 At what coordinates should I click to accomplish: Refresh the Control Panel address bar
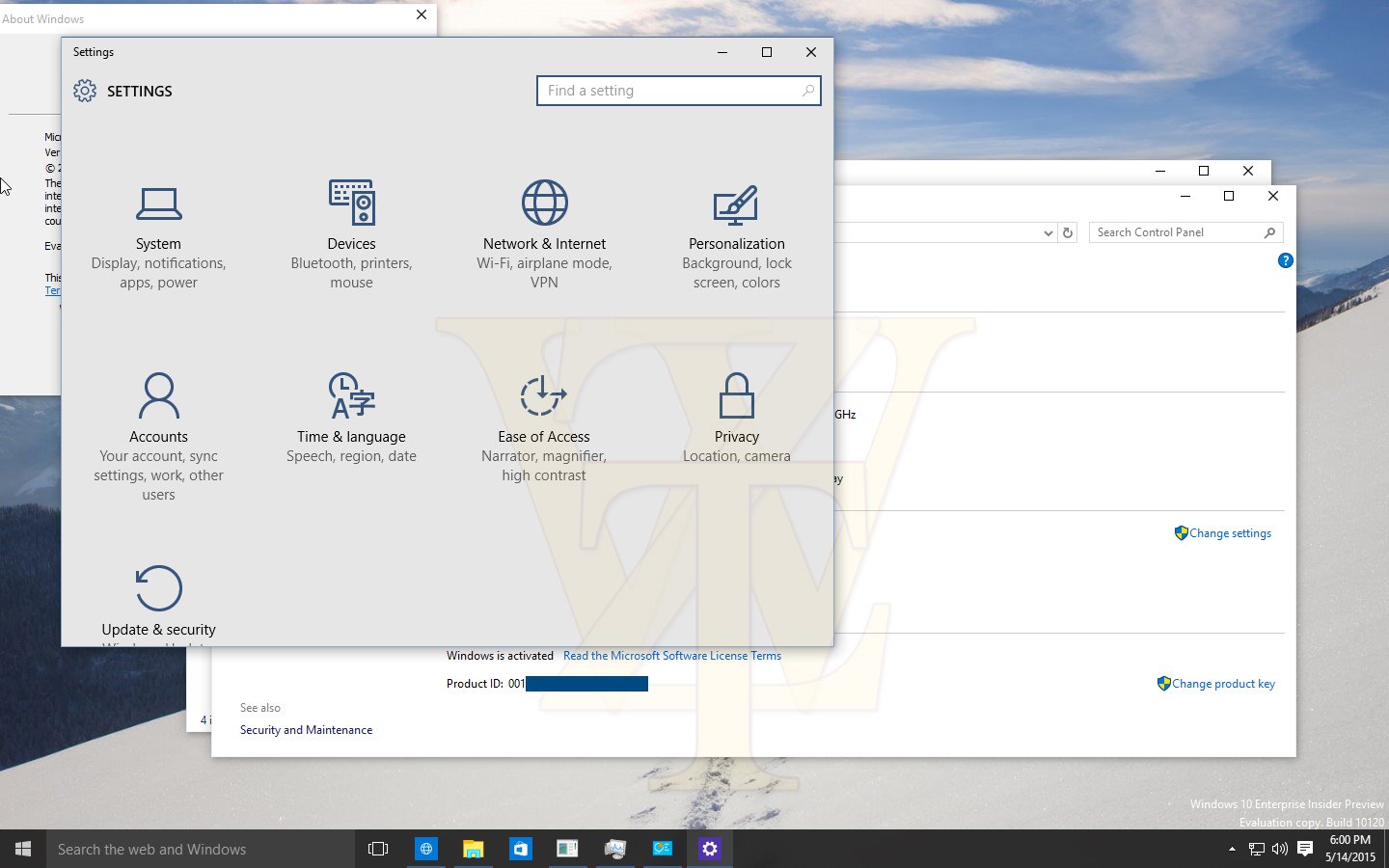1068,232
